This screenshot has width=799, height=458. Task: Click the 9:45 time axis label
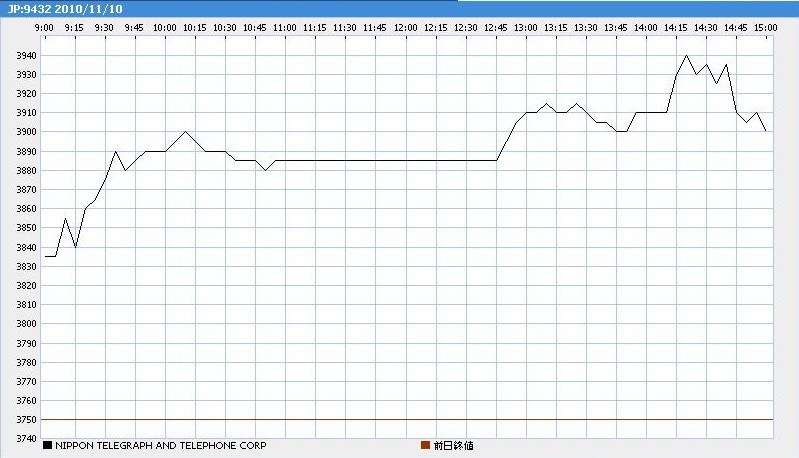pyautogui.click(x=134, y=28)
